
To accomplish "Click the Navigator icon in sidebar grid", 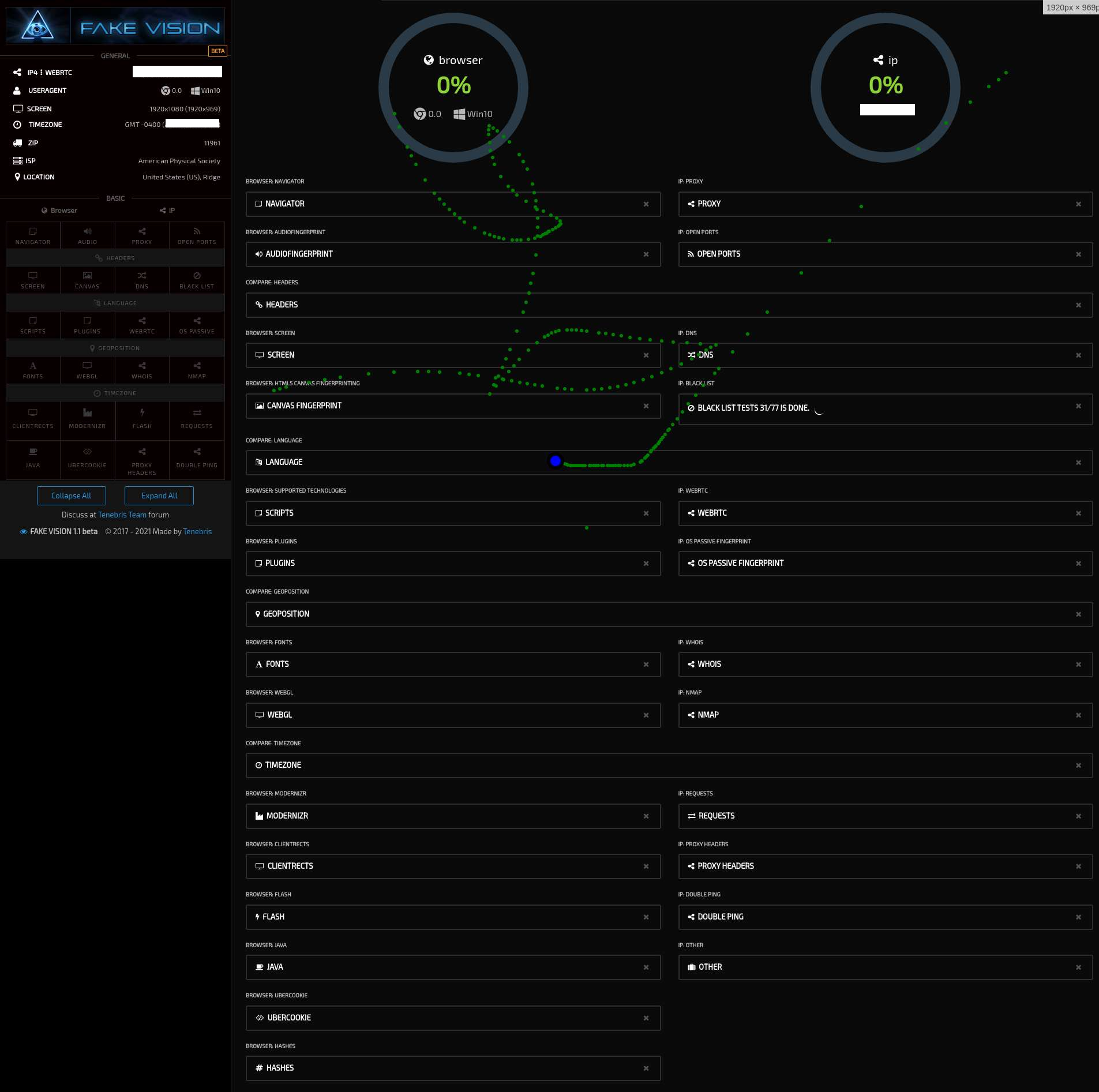I will point(33,235).
